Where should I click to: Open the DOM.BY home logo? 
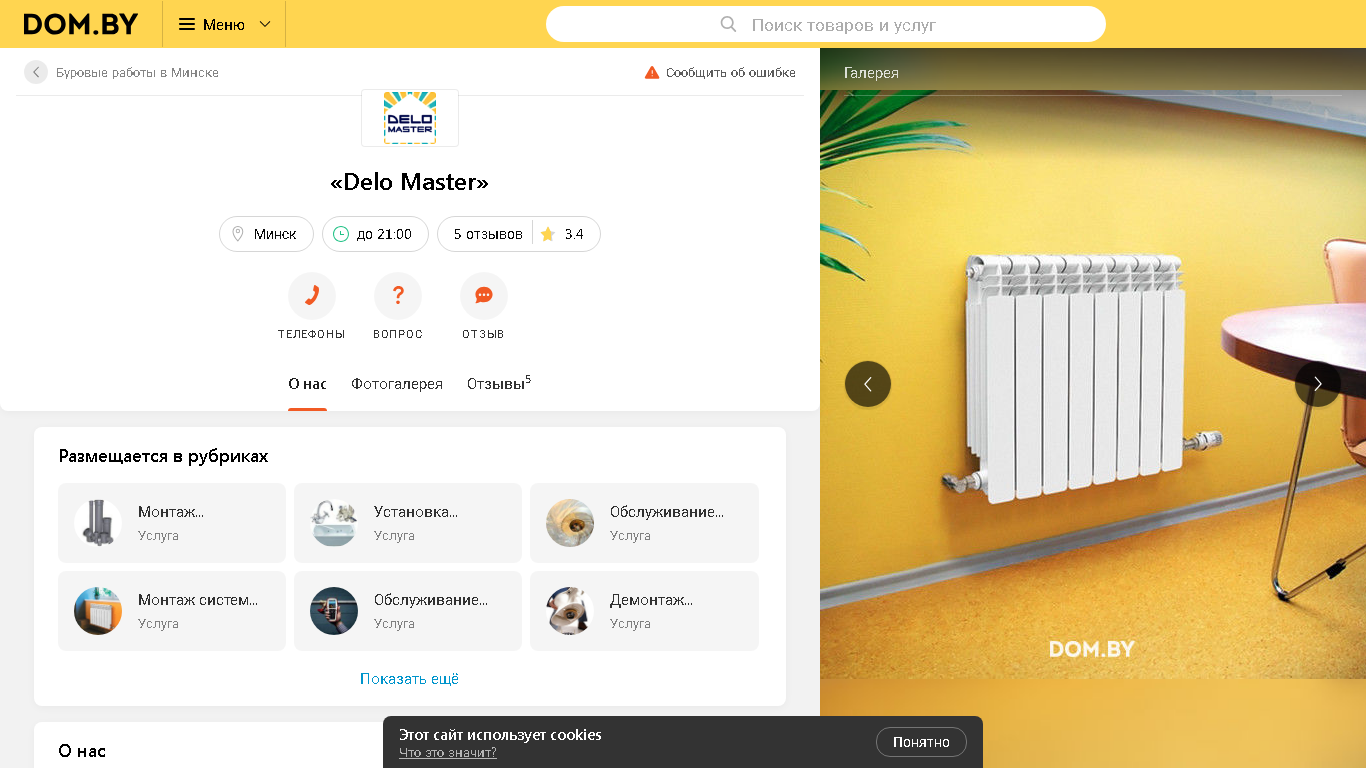coord(81,24)
